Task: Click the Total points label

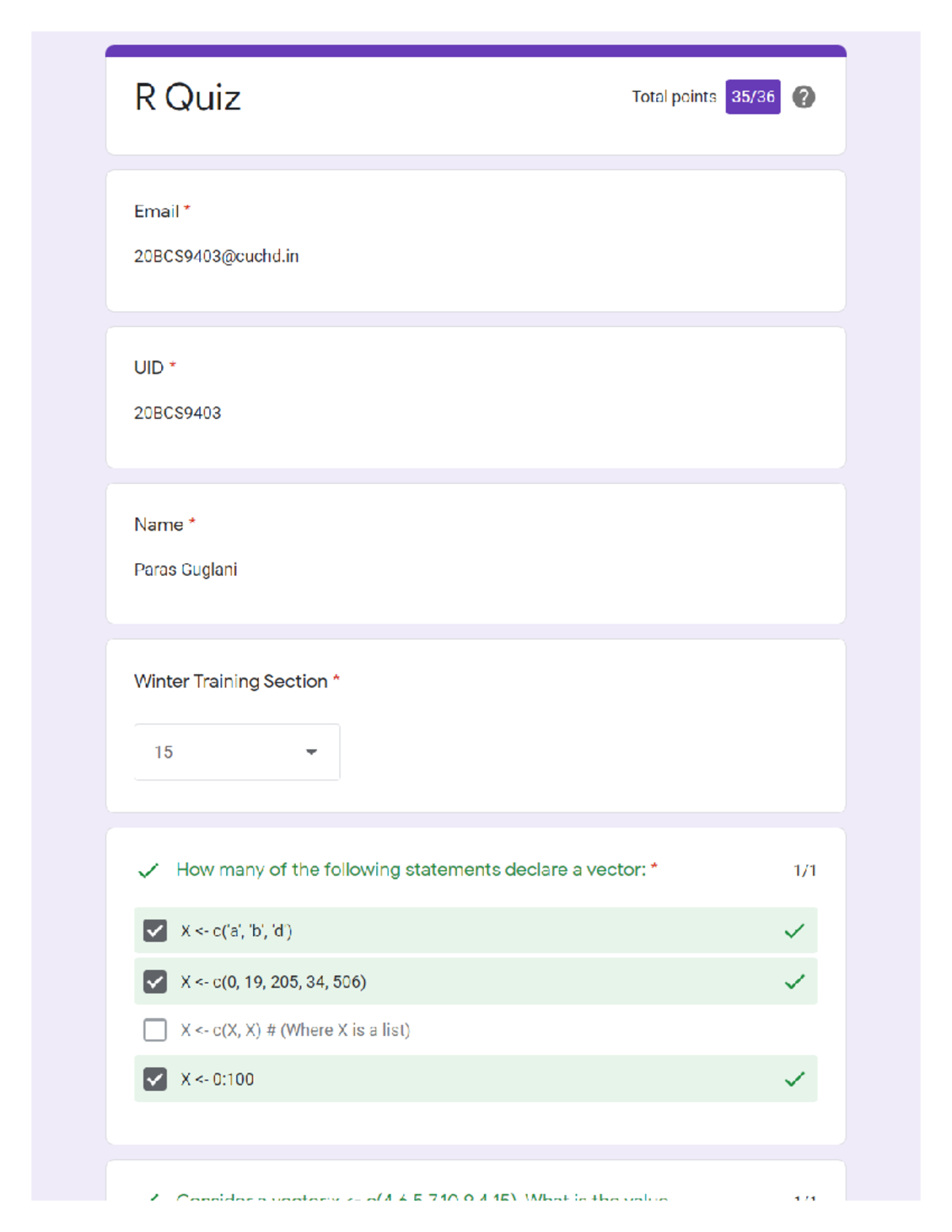Action: [674, 97]
